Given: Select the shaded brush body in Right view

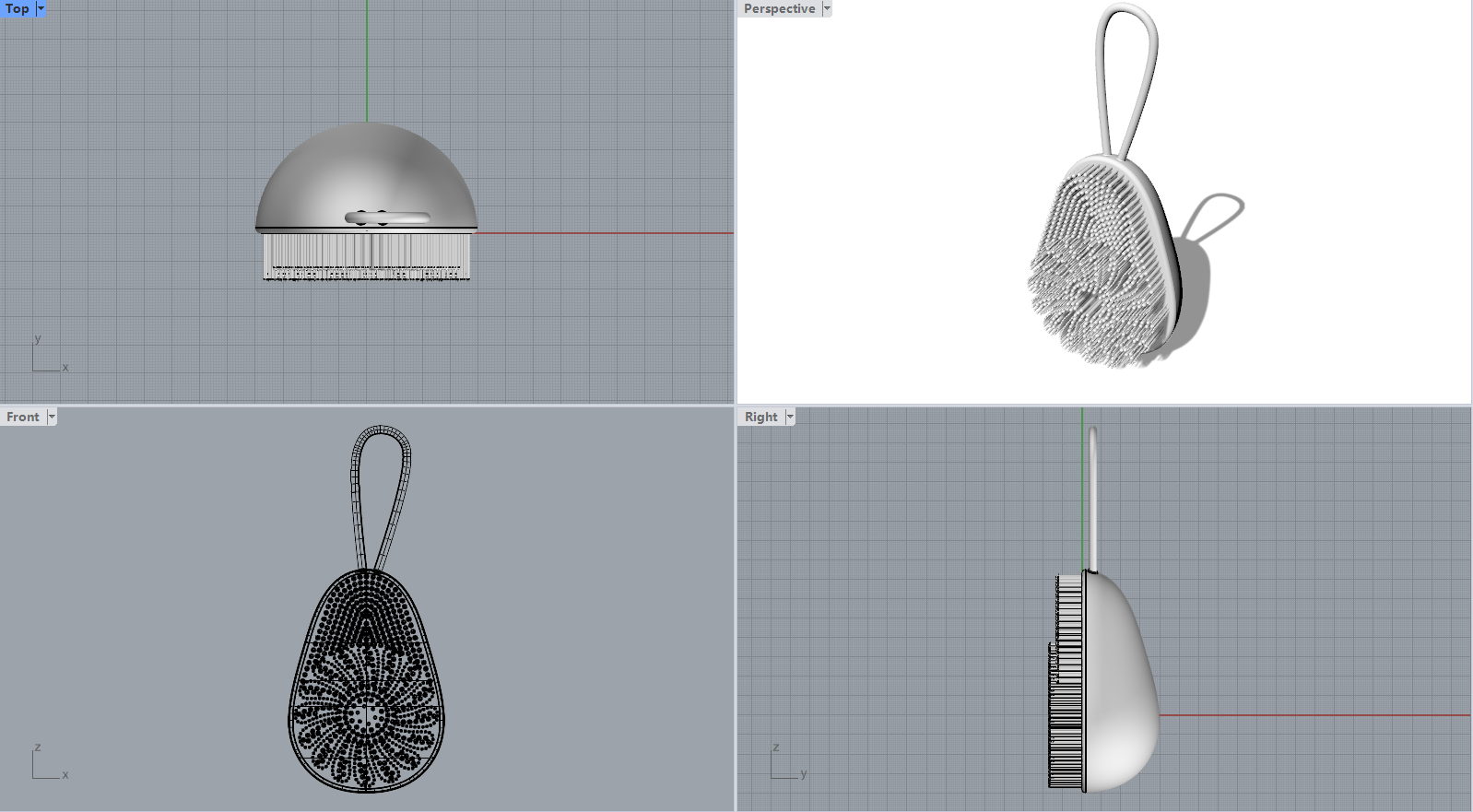Looking at the screenshot, I should (x=1120, y=682).
